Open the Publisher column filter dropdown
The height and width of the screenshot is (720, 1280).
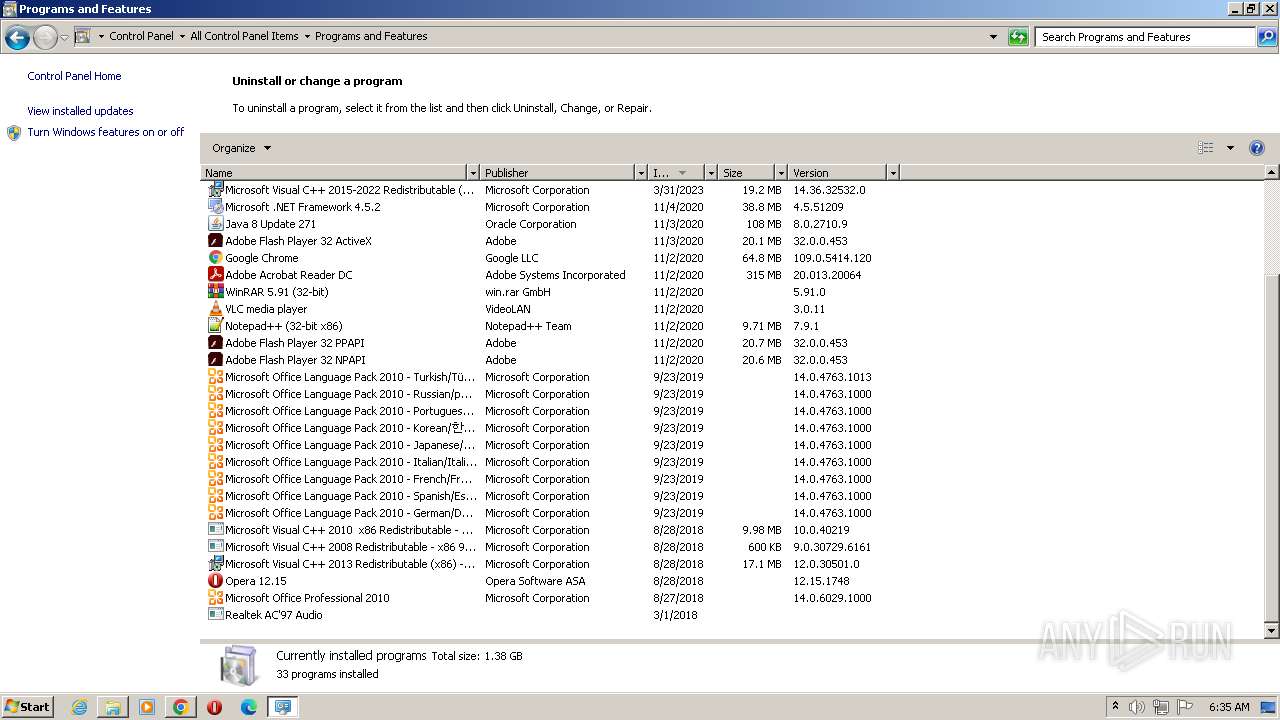click(641, 173)
